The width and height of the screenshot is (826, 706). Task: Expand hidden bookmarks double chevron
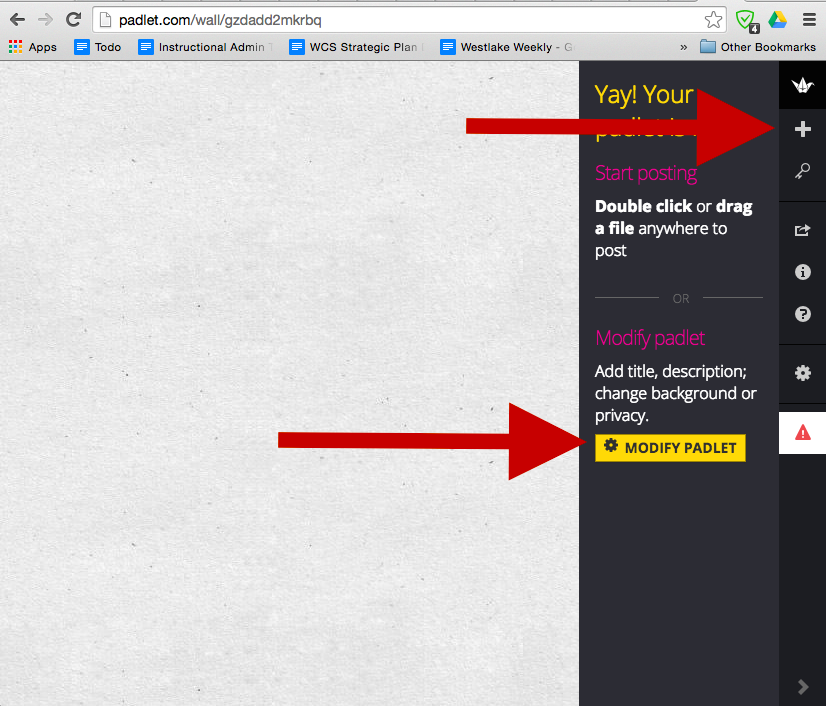coord(684,47)
